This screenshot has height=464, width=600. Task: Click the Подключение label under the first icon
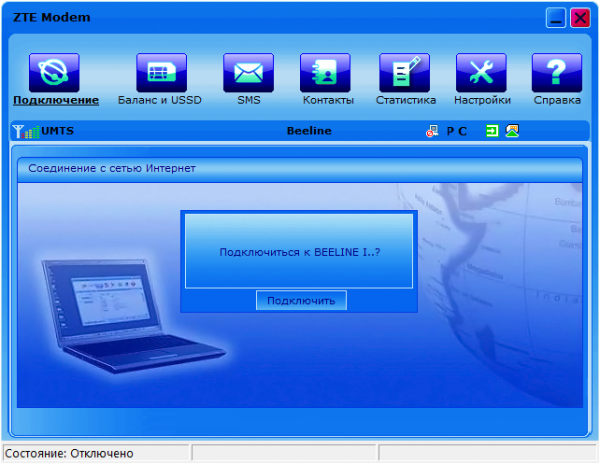pos(56,100)
